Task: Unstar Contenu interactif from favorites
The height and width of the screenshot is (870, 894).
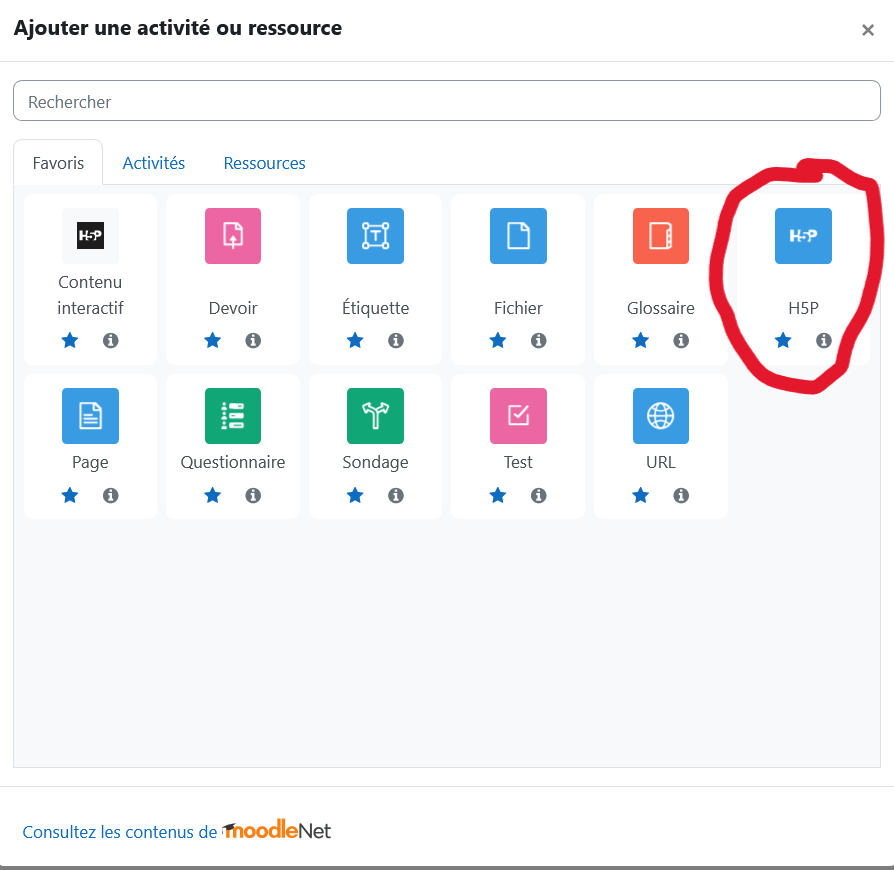Action: coord(70,340)
